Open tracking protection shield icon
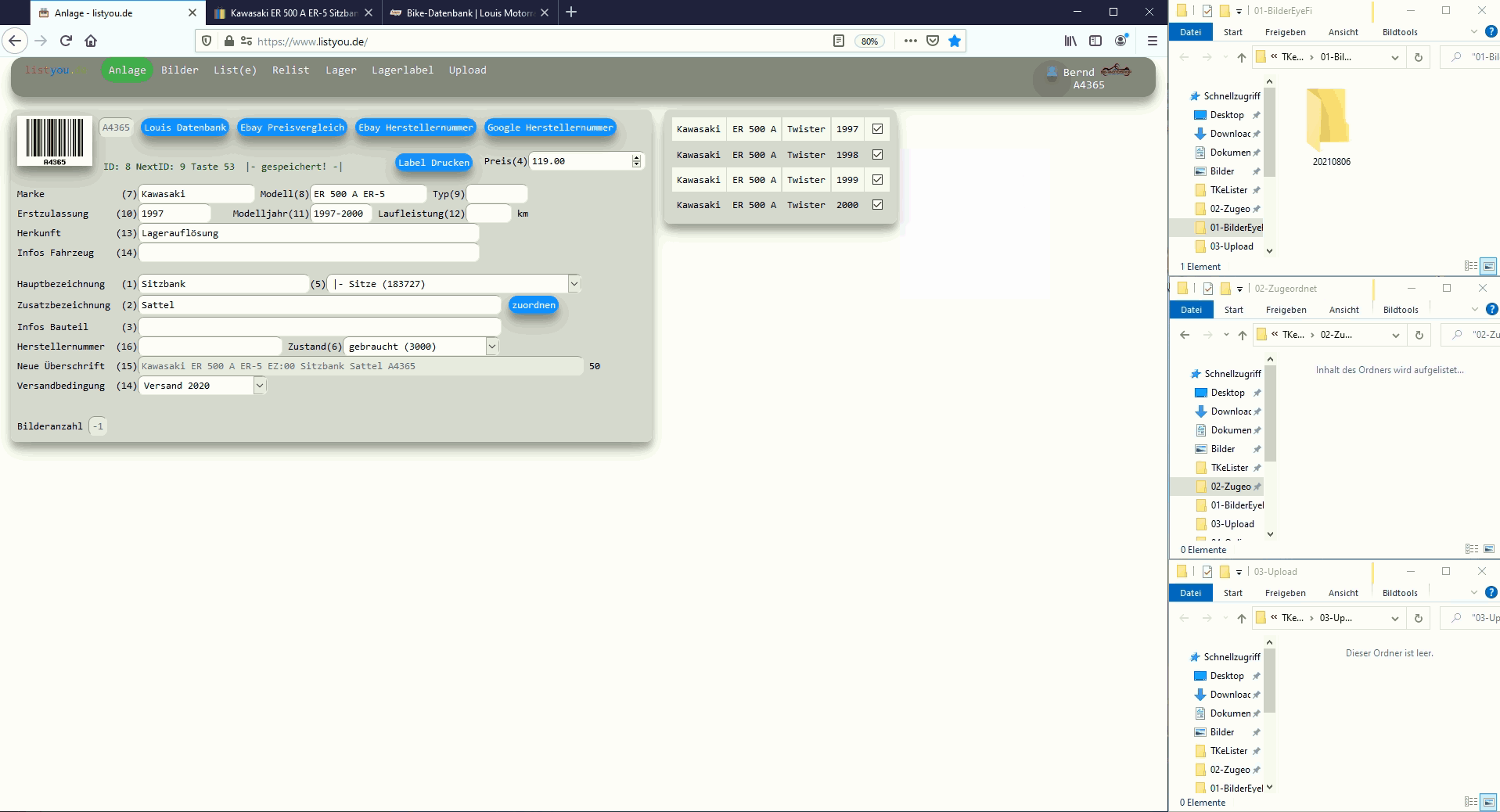Screen dimensions: 1500x812 coord(207,41)
